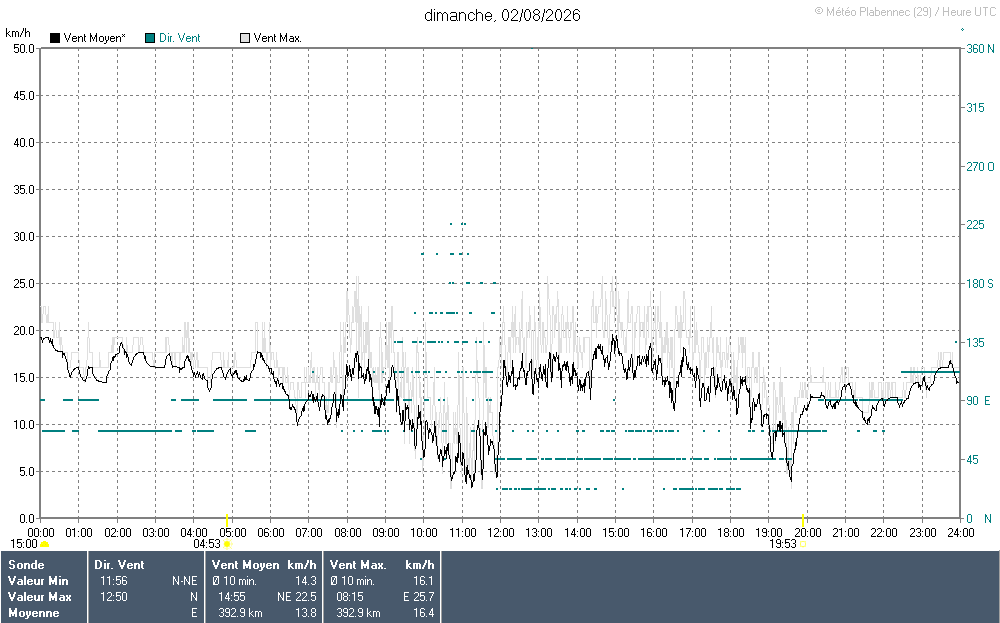Click the '18:00' time axis label
The image size is (1000, 623).
[730, 533]
